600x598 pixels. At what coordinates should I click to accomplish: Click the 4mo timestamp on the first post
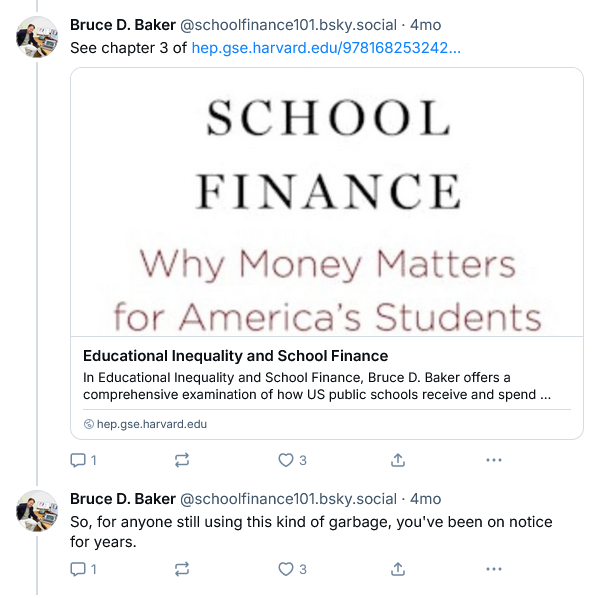(426, 25)
